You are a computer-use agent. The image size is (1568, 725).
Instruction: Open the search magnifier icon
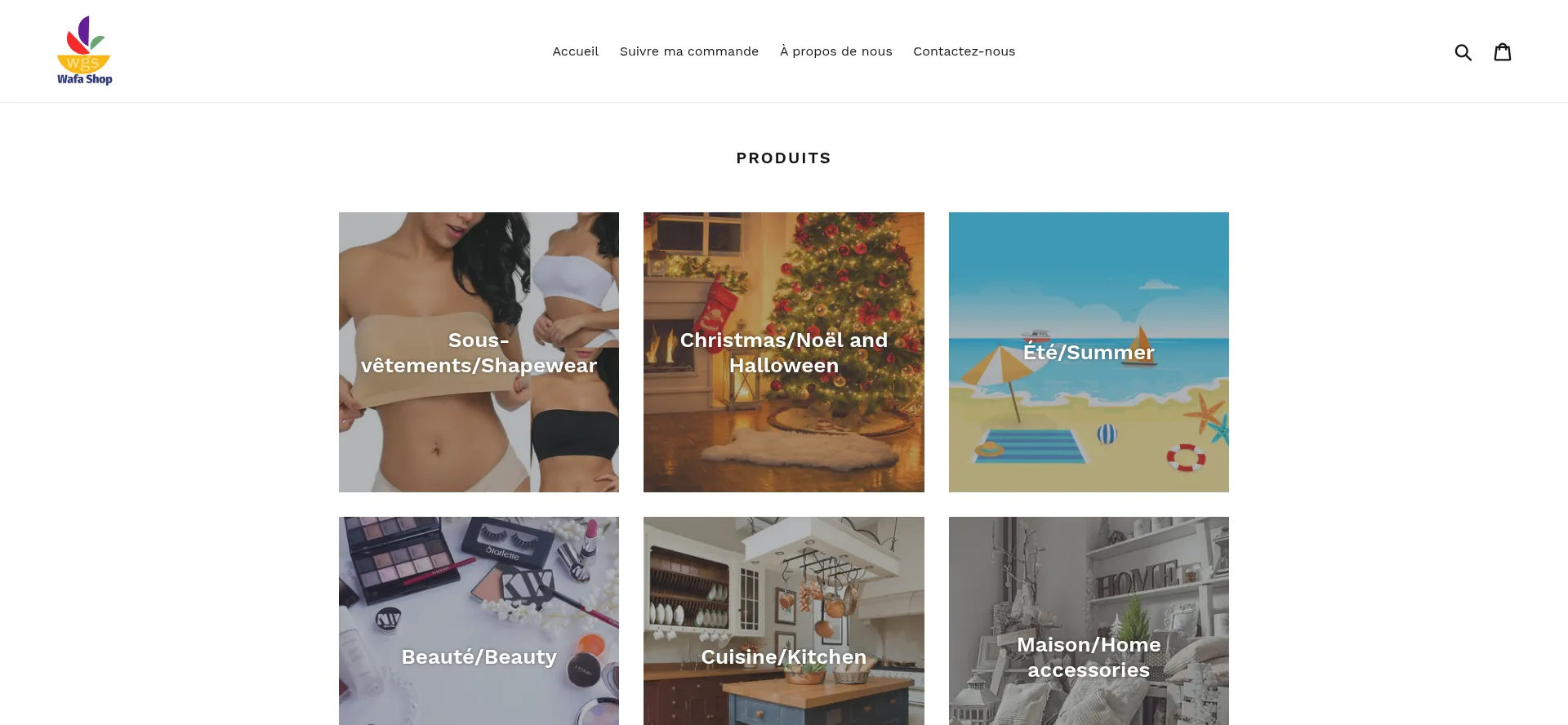click(1463, 52)
